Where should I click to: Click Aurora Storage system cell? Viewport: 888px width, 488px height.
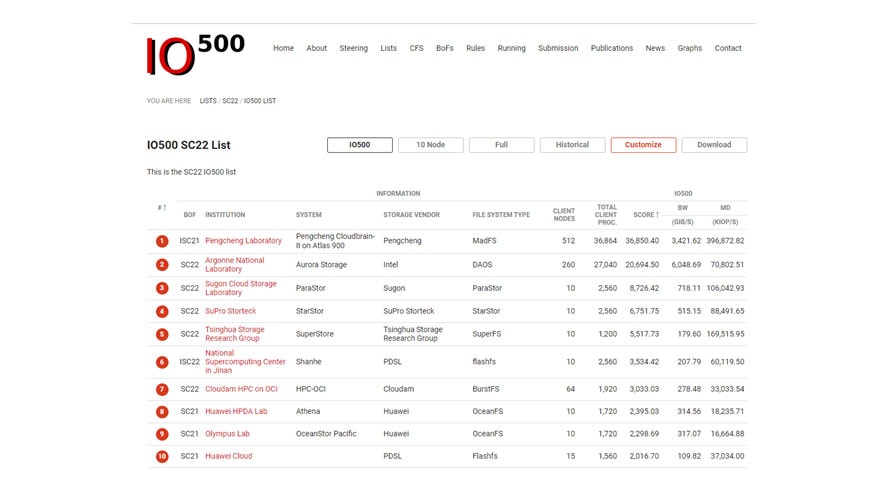[321, 264]
